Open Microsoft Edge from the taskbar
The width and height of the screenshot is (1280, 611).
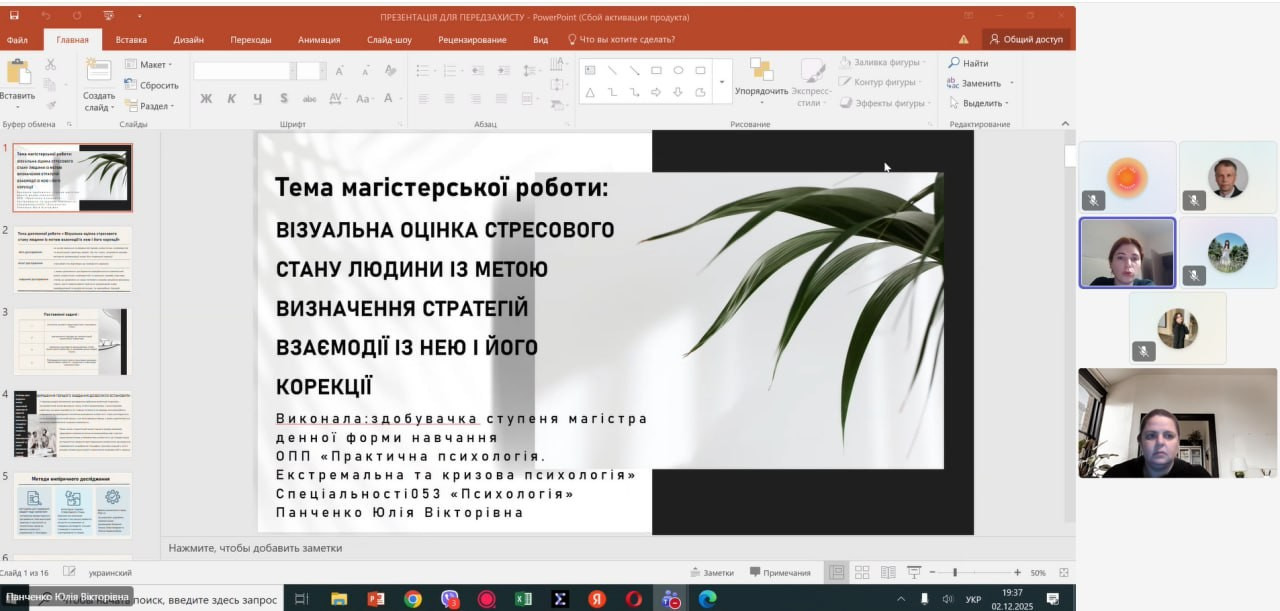pos(707,599)
